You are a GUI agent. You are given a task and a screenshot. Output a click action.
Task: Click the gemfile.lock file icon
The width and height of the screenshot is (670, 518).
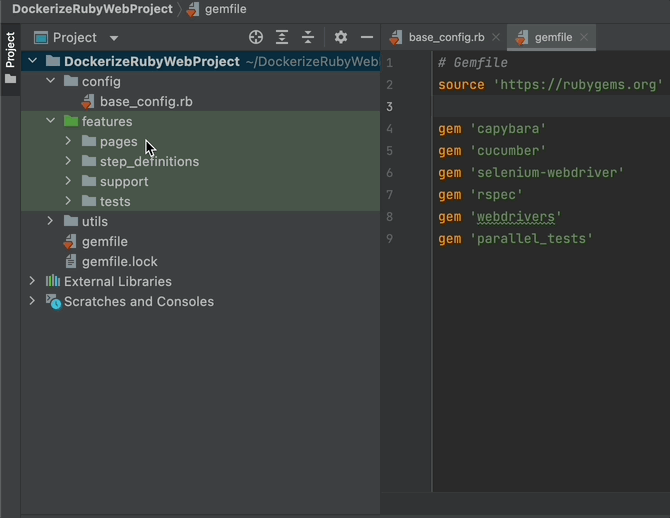point(71,262)
